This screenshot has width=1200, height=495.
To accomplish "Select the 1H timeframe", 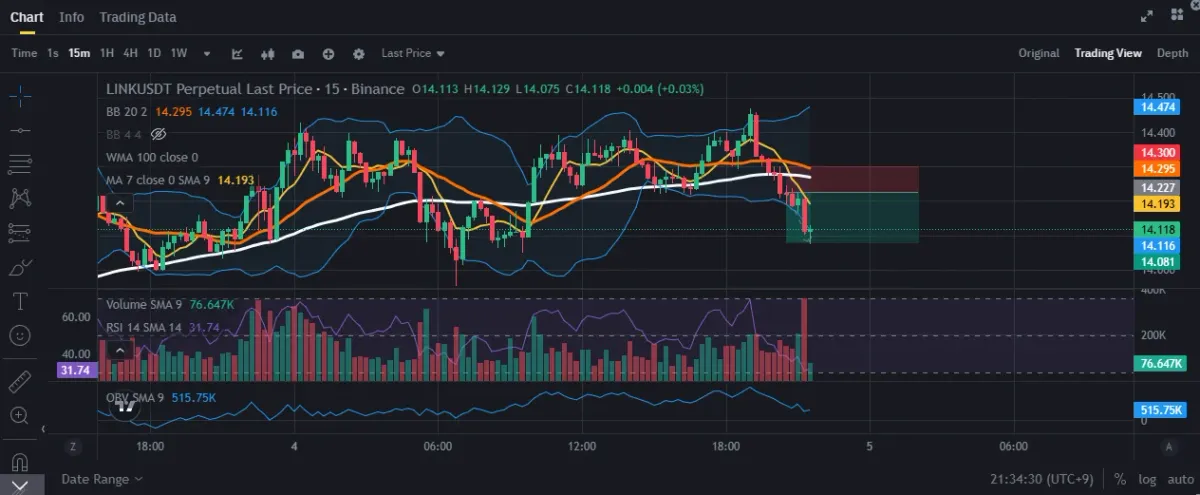I will pos(107,53).
